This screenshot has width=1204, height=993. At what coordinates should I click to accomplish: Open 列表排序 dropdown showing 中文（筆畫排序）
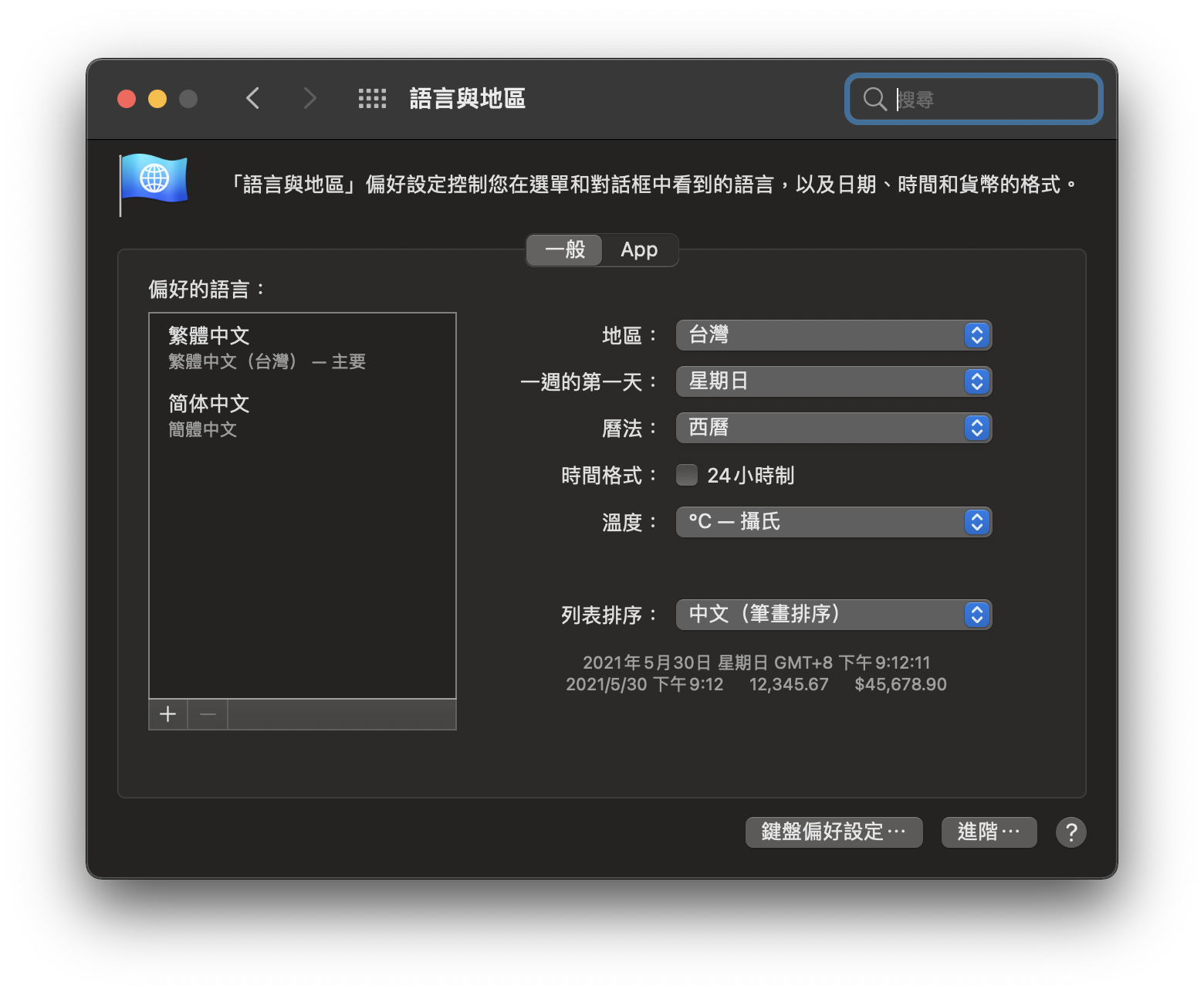tap(834, 615)
